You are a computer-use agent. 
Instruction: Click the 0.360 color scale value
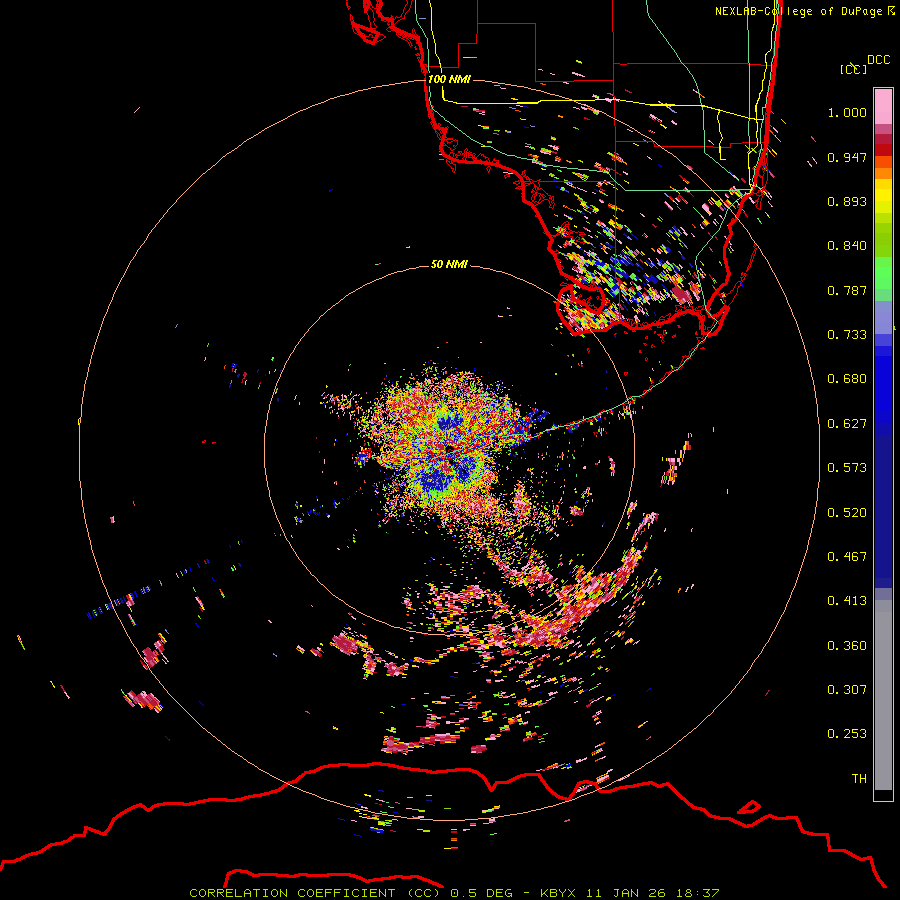(847, 646)
